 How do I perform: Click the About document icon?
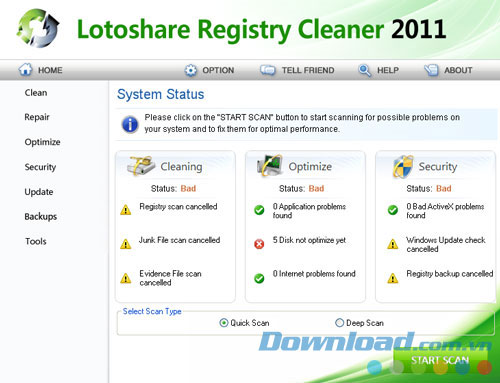click(x=431, y=70)
